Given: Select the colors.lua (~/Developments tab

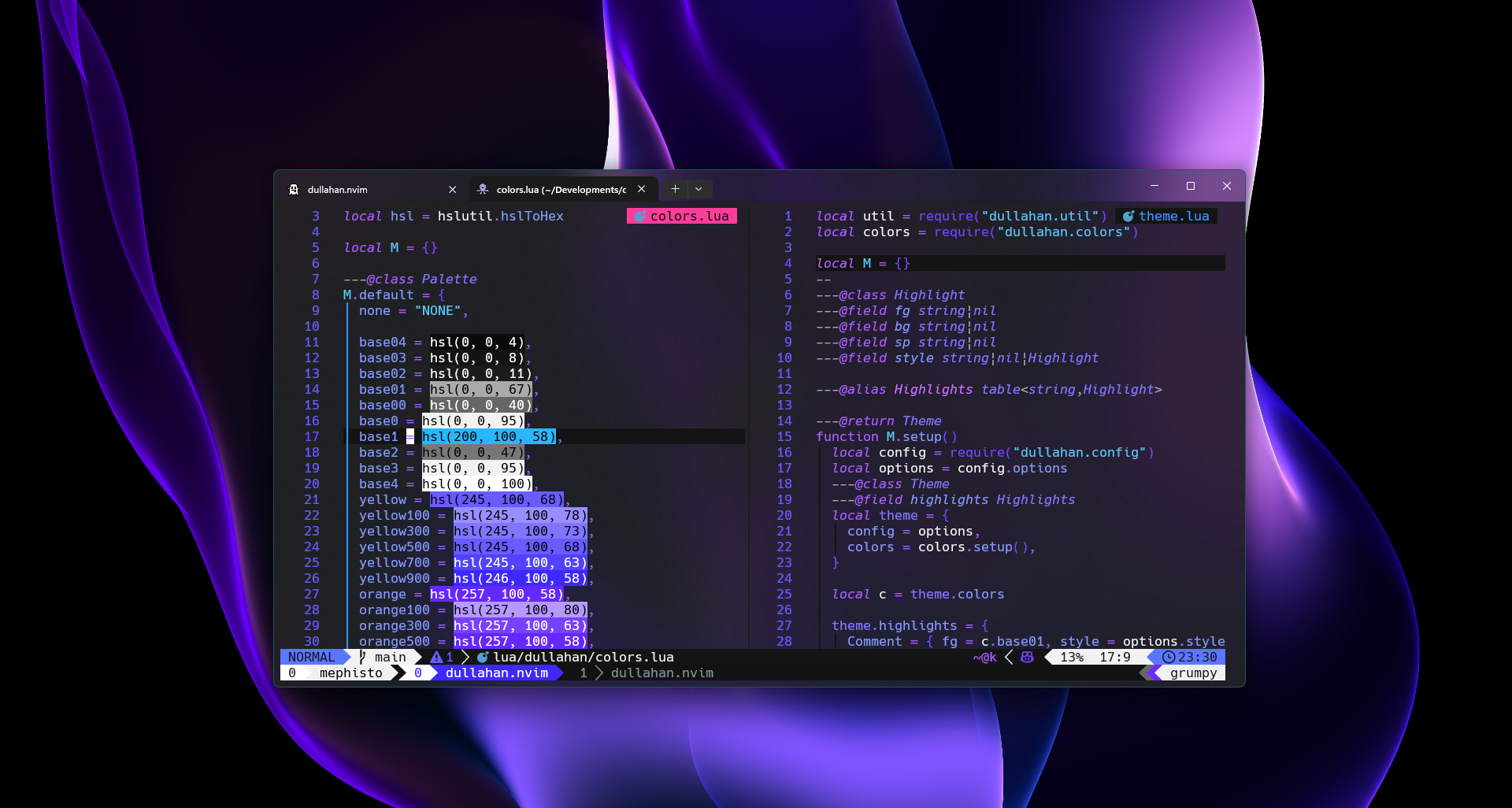Looking at the screenshot, I should [x=561, y=189].
